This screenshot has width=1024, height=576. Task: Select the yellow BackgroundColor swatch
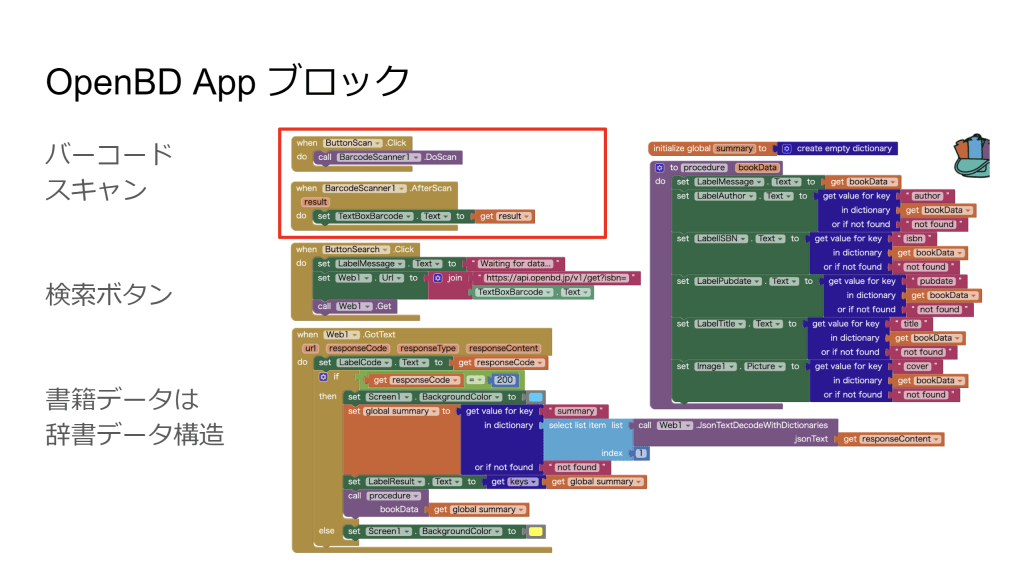535,531
